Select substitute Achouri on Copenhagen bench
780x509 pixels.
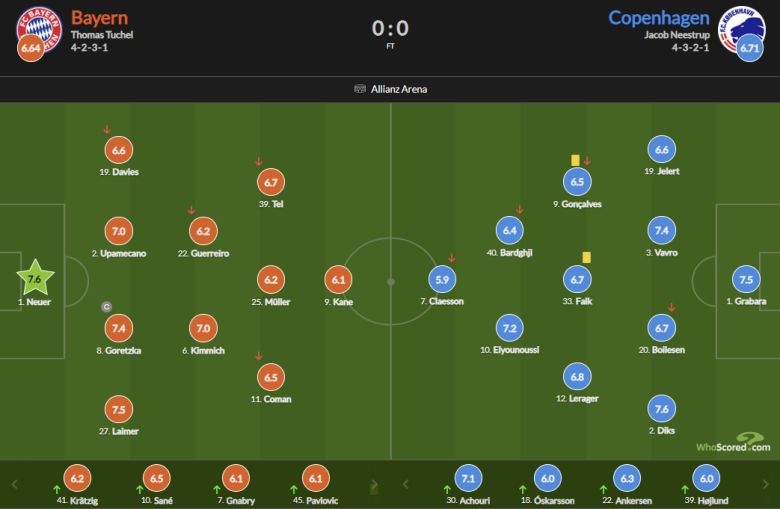tap(468, 479)
